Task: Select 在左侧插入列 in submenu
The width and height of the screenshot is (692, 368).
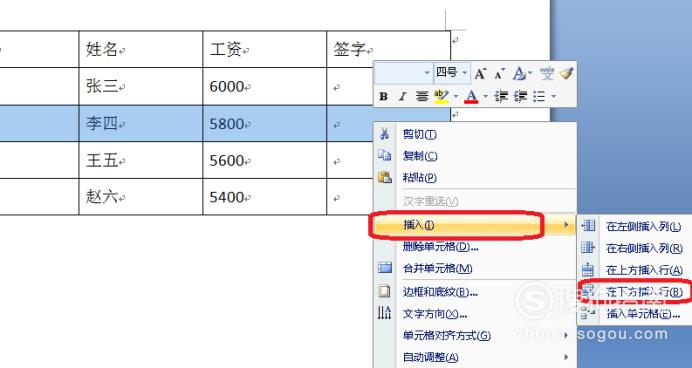Action: [635, 226]
